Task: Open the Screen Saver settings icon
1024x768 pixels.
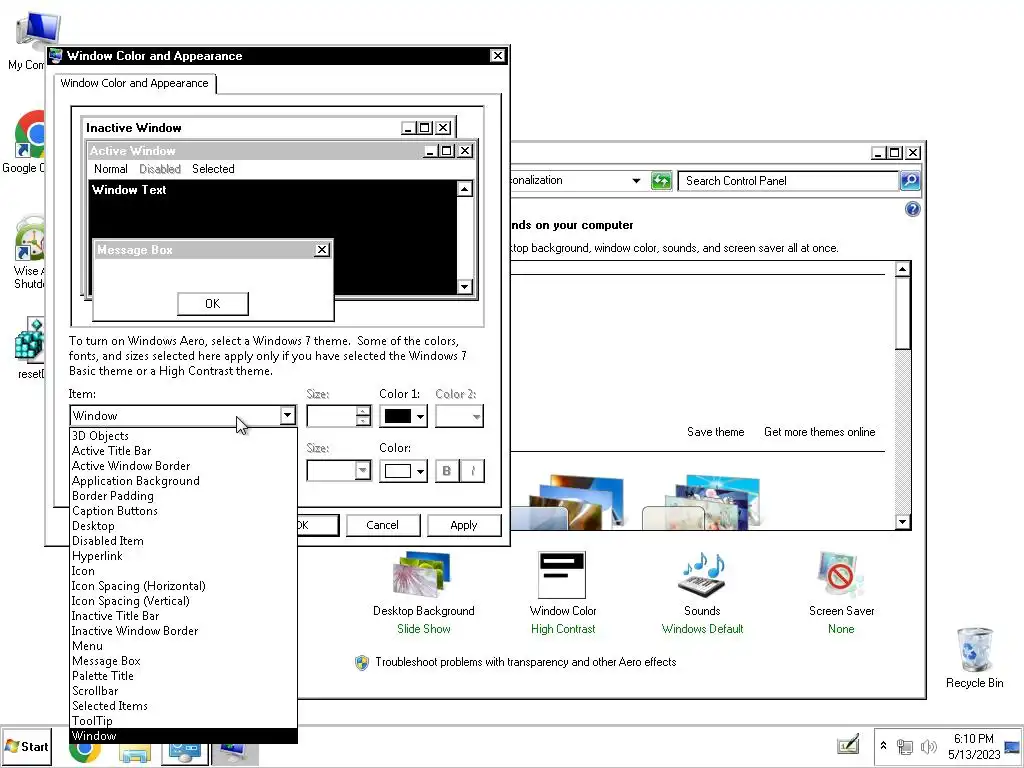Action: click(x=840, y=575)
